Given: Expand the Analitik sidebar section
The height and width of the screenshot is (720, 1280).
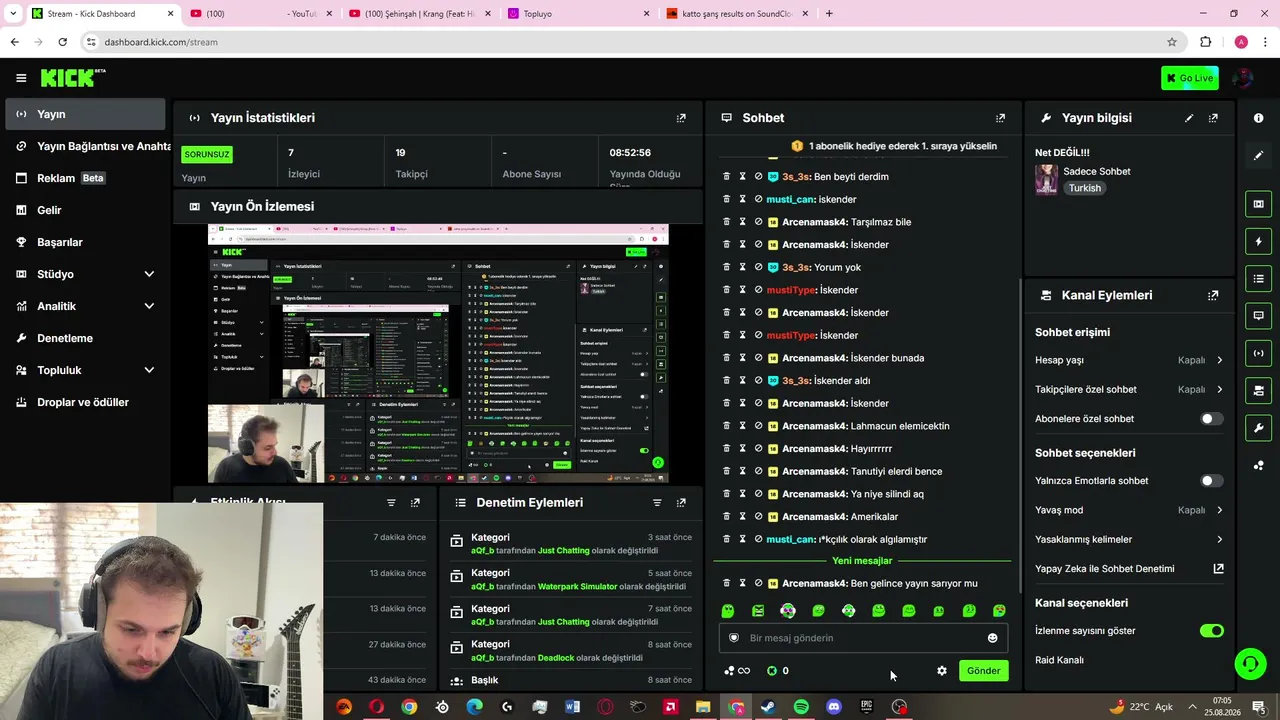Looking at the screenshot, I should [149, 306].
